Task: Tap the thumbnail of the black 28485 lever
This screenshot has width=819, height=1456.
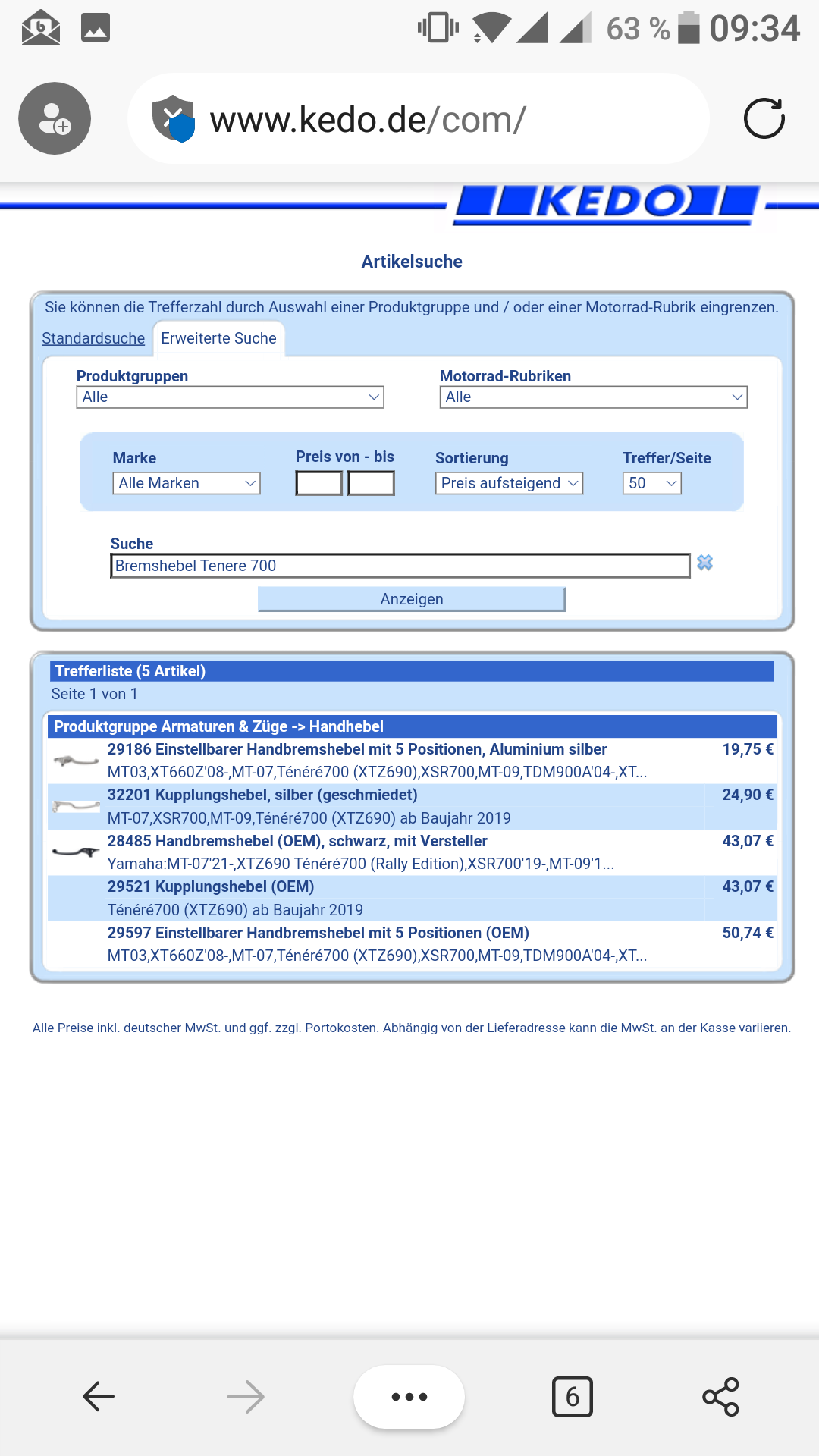Action: tap(76, 852)
